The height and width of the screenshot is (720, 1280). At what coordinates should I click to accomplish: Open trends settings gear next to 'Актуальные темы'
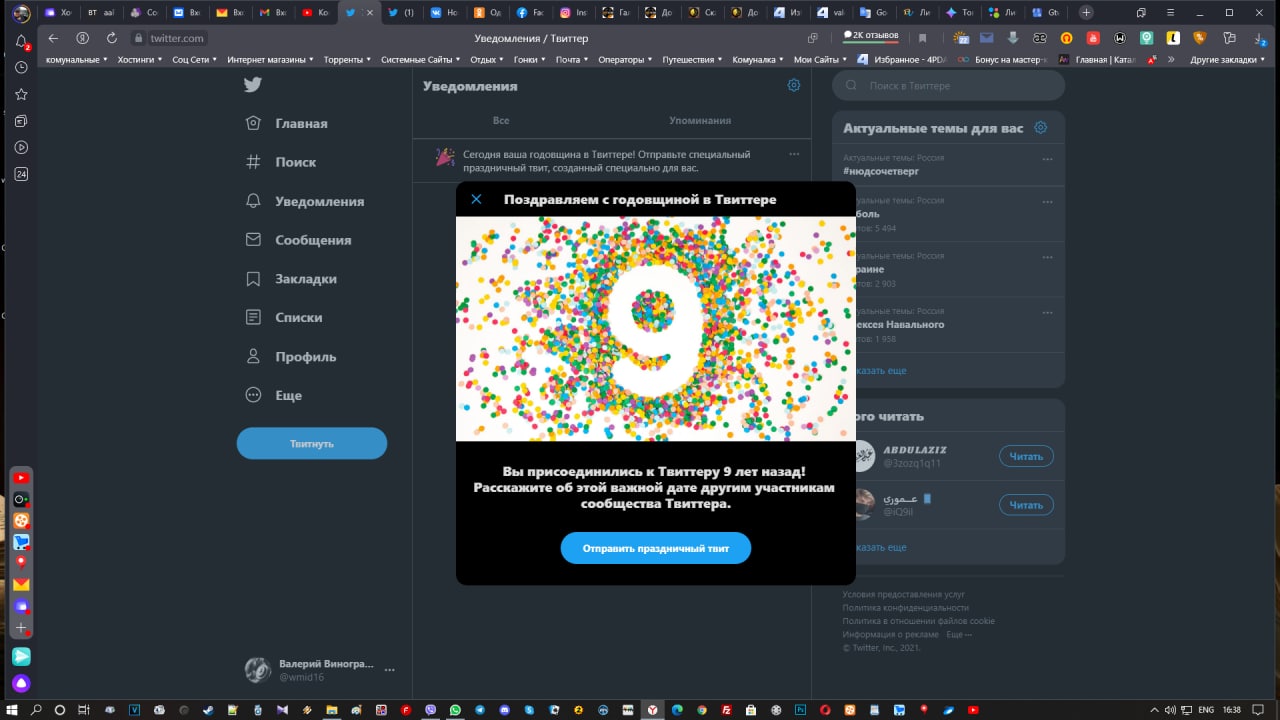[1040, 128]
